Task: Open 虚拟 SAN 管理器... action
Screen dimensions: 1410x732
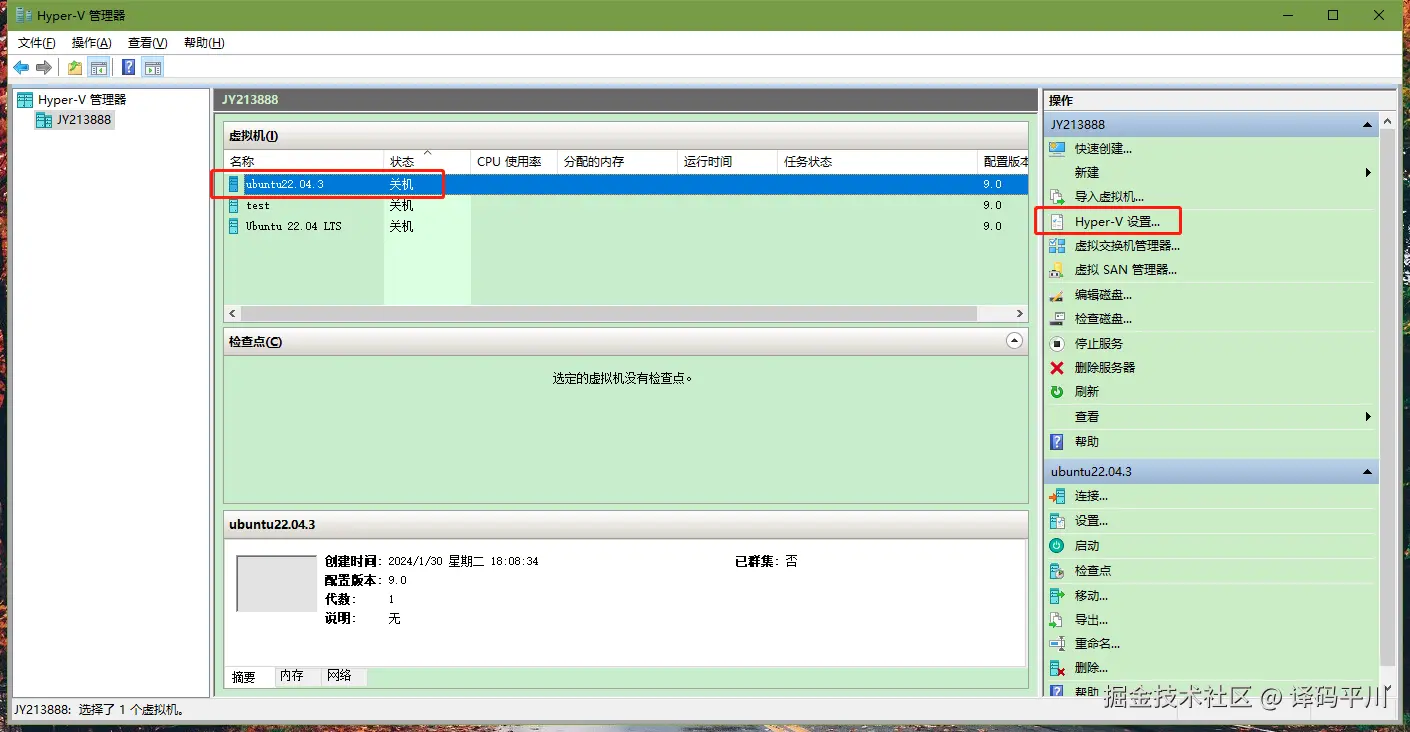Action: 1125,269
